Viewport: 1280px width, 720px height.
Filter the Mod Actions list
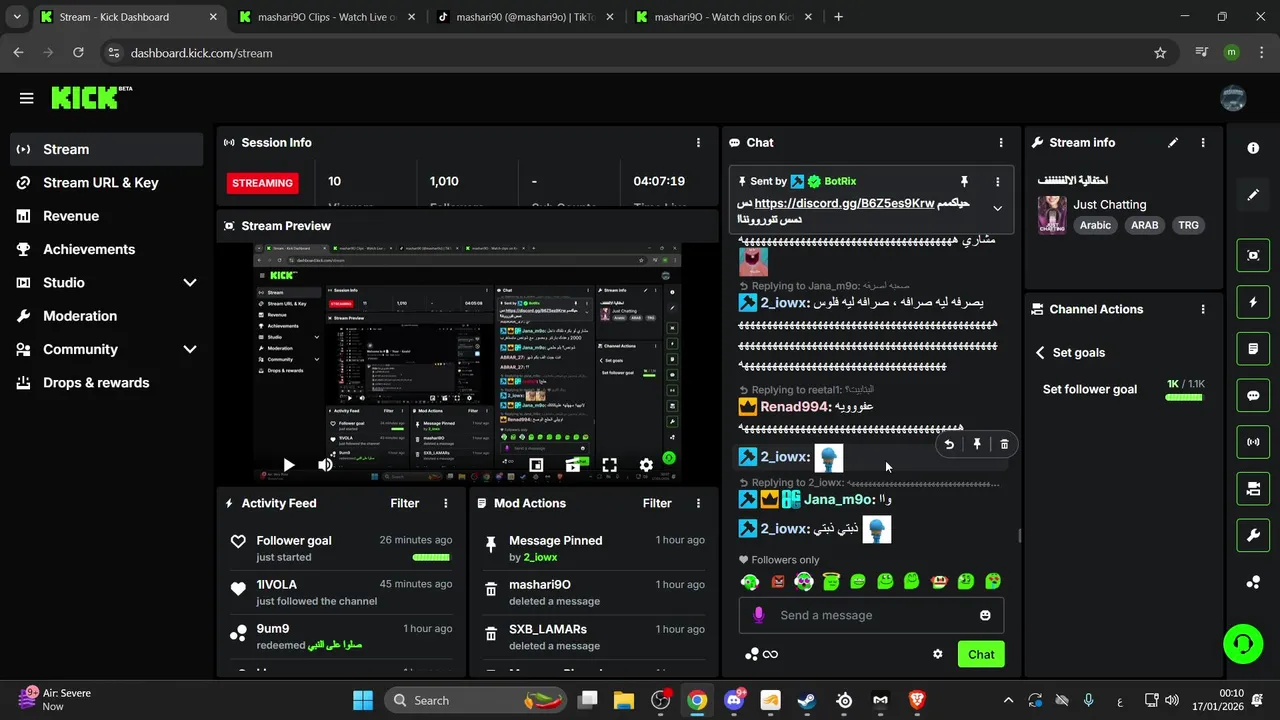coord(657,503)
